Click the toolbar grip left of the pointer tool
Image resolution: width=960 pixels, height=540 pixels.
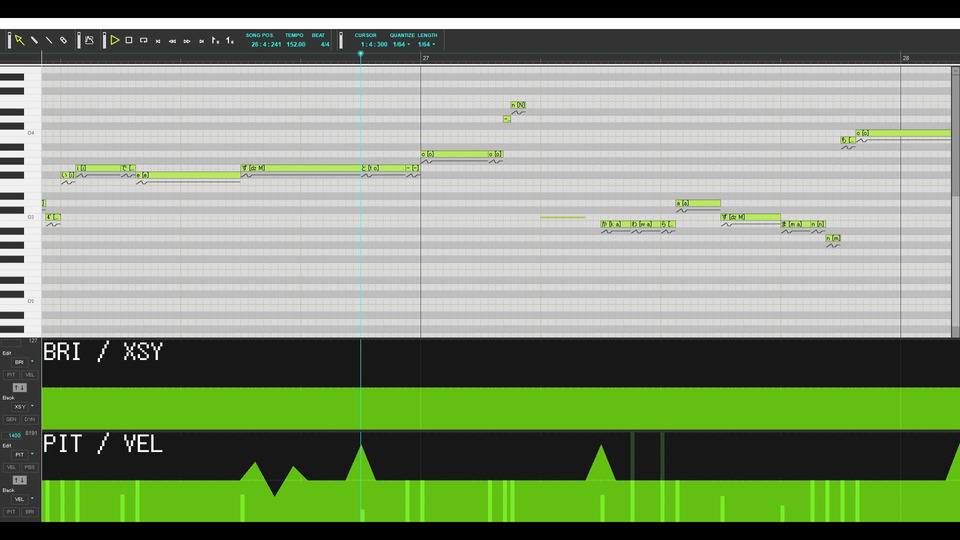coord(9,40)
